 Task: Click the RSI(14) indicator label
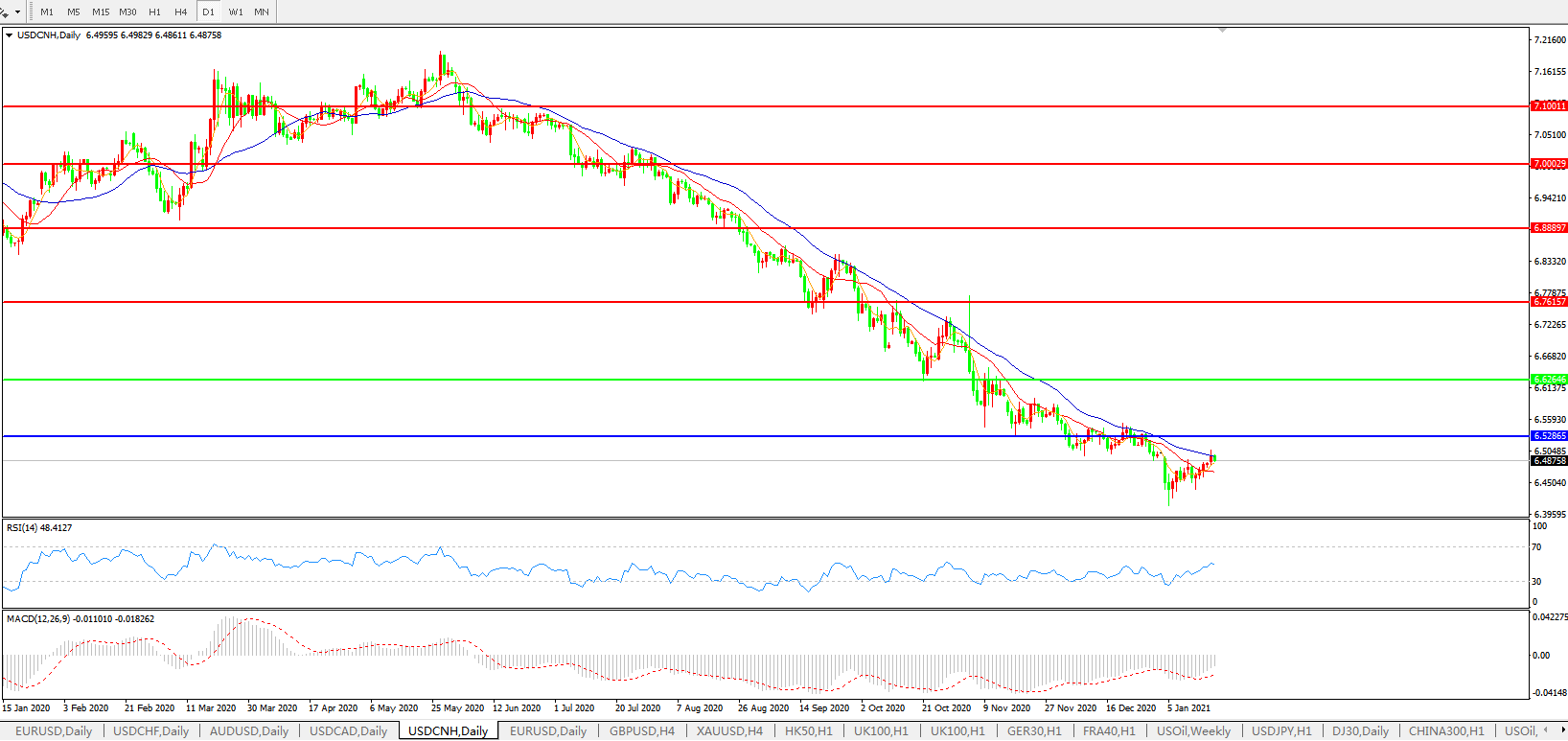click(x=39, y=528)
